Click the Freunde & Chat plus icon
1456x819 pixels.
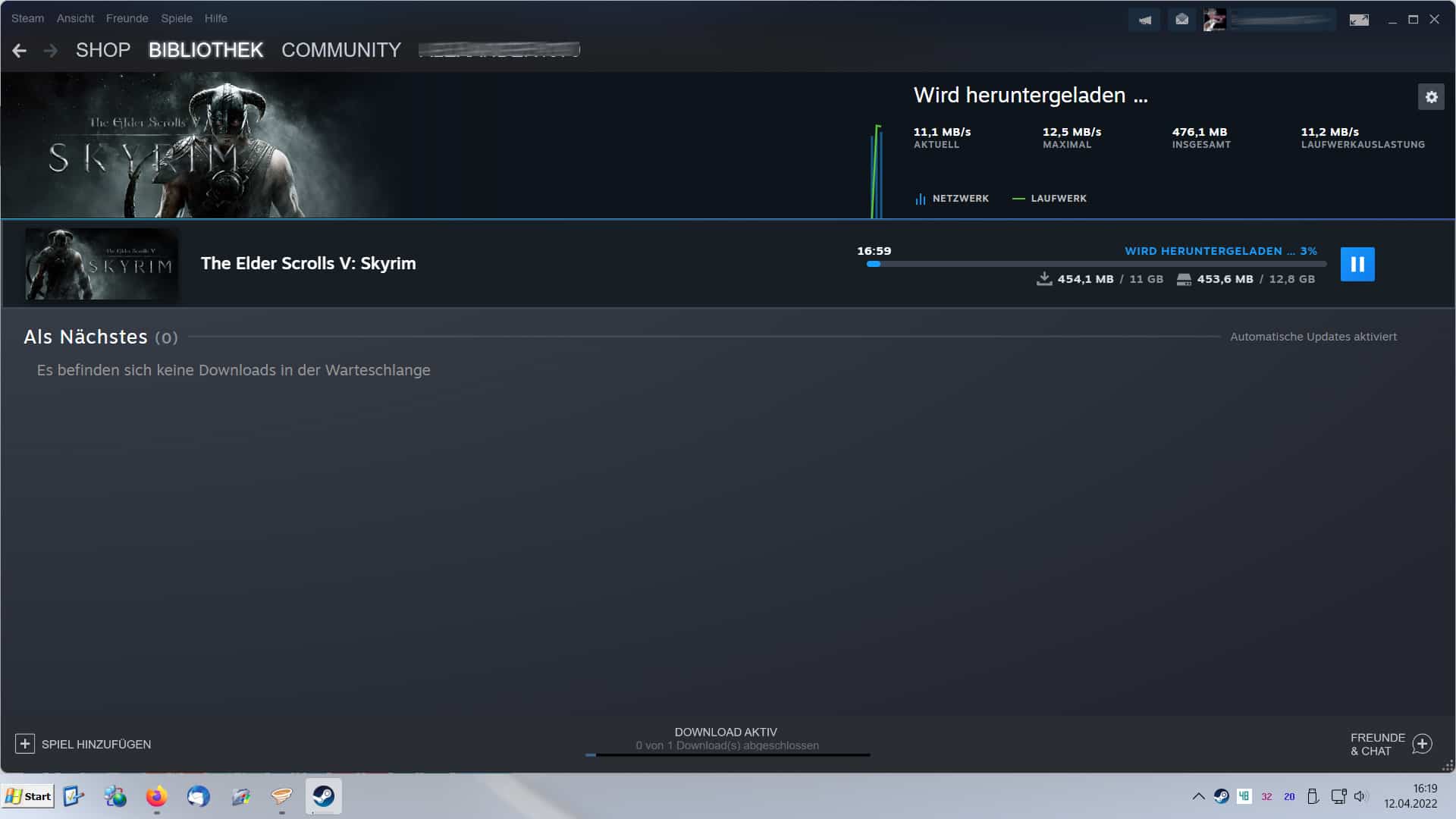point(1423,744)
